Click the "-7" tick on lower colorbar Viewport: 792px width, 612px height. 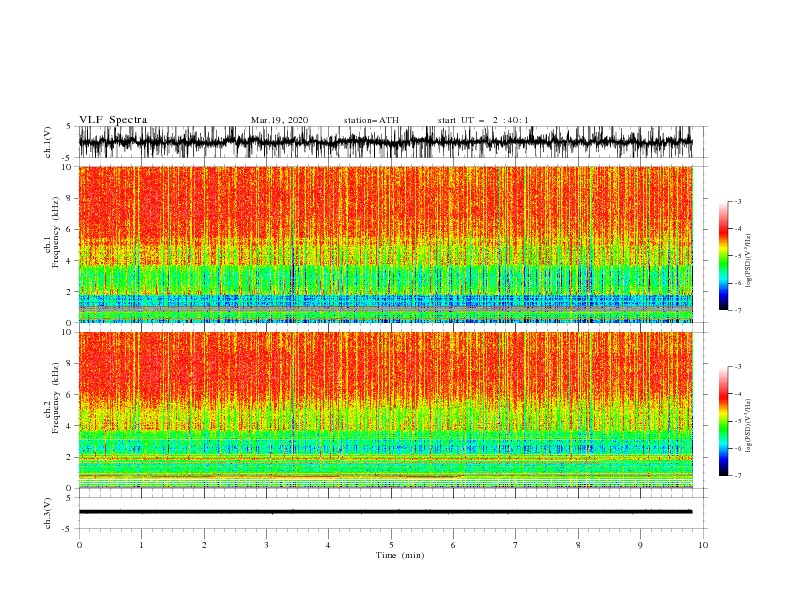(x=737, y=475)
